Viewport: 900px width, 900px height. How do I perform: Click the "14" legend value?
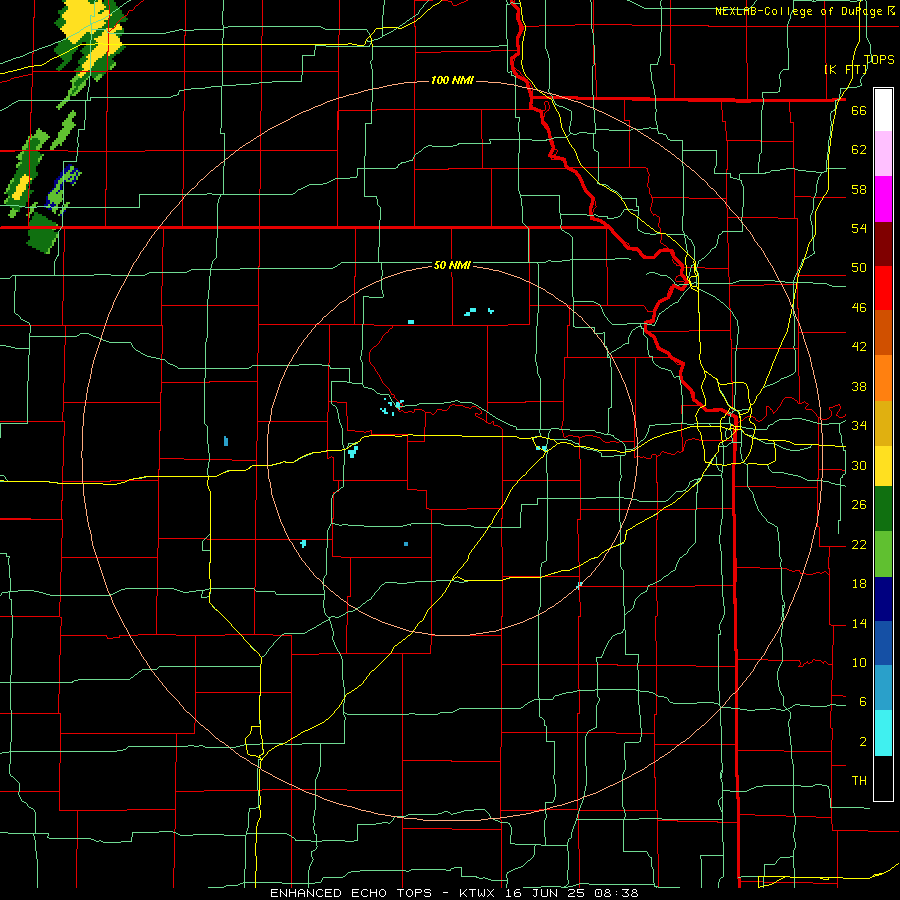pos(859,623)
